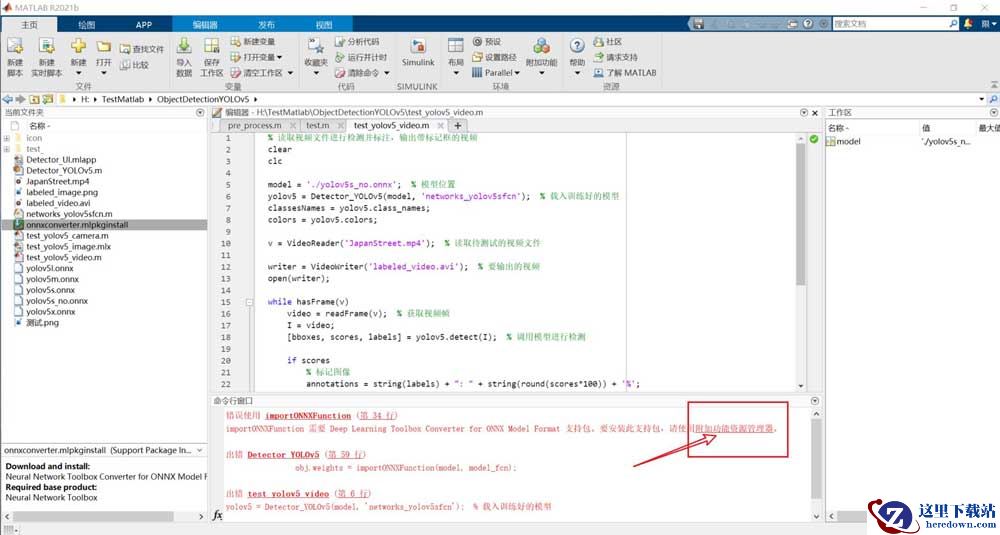
Task: Switch to the 发布 (Publish) ribbon tab
Action: click(266, 25)
